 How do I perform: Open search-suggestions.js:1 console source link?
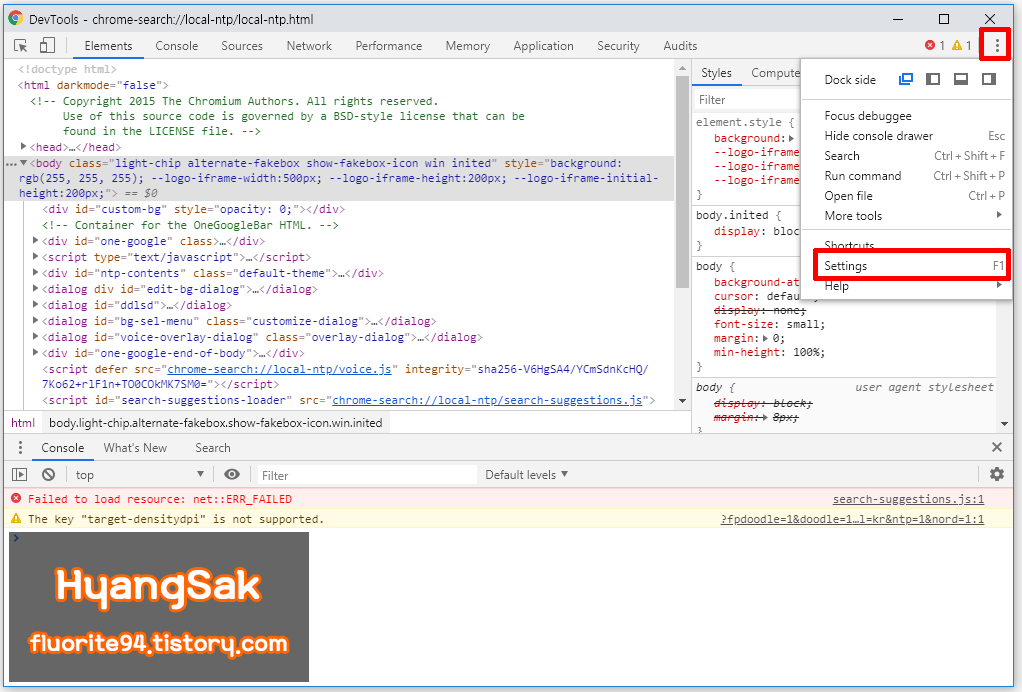908,499
